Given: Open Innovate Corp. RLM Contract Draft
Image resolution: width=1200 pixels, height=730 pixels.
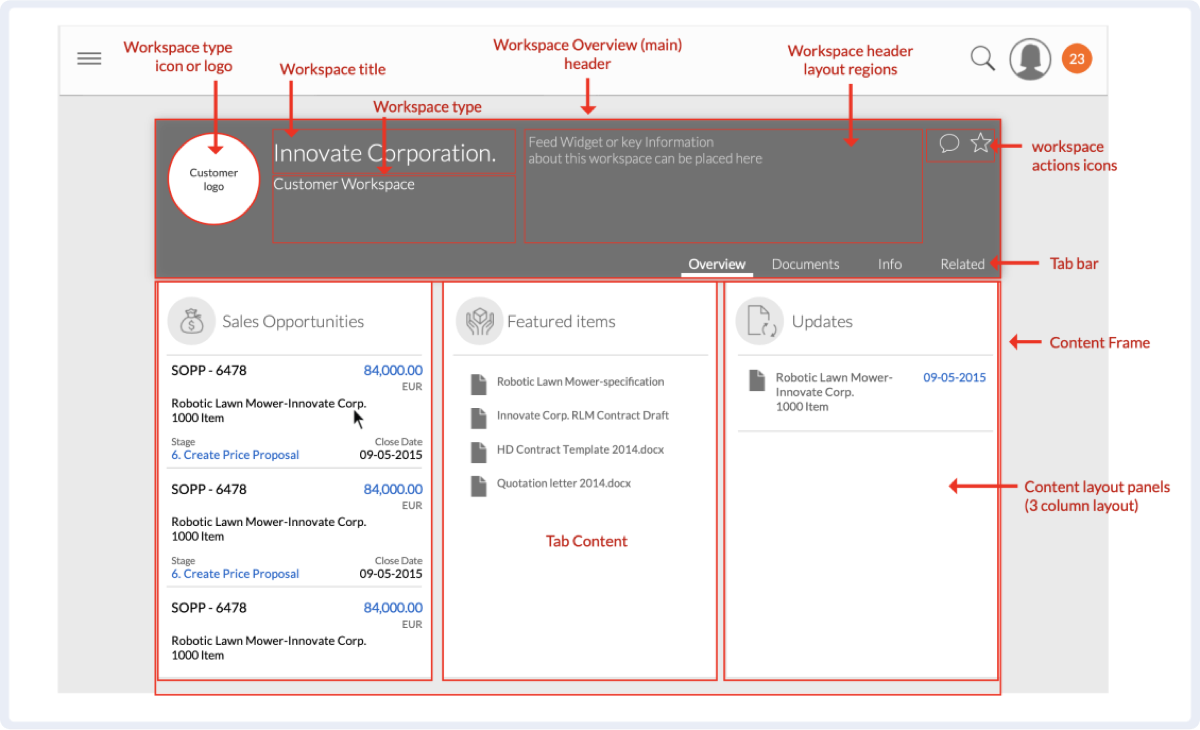Looking at the screenshot, I should [582, 416].
